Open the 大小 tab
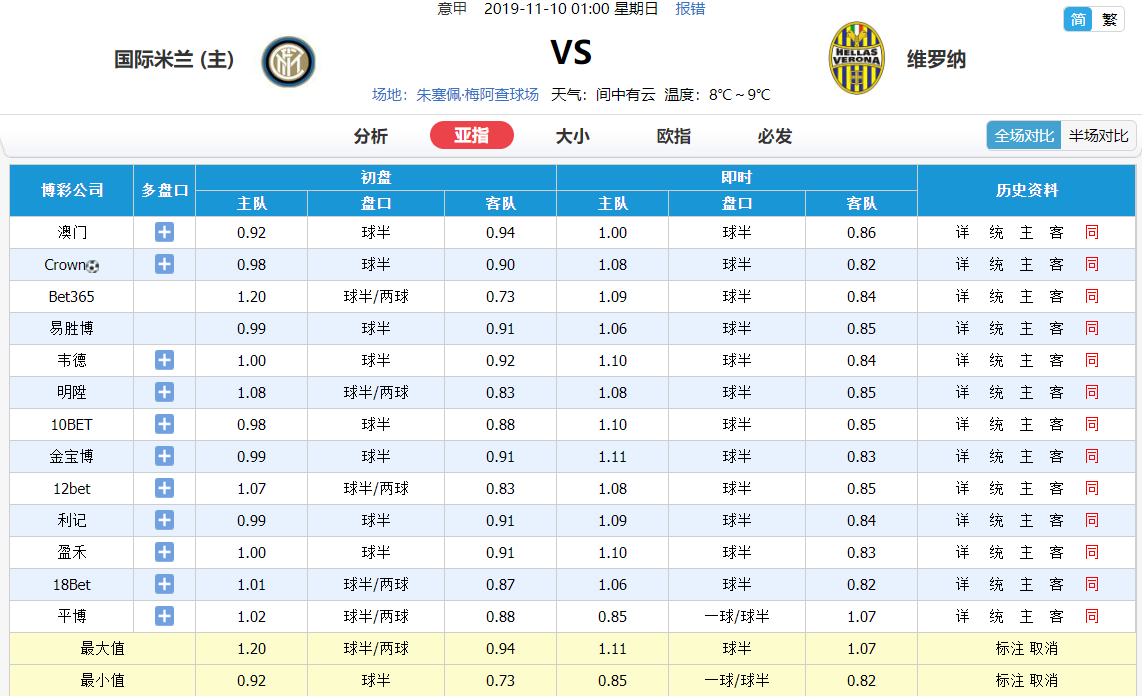The width and height of the screenshot is (1142, 696). coord(572,136)
